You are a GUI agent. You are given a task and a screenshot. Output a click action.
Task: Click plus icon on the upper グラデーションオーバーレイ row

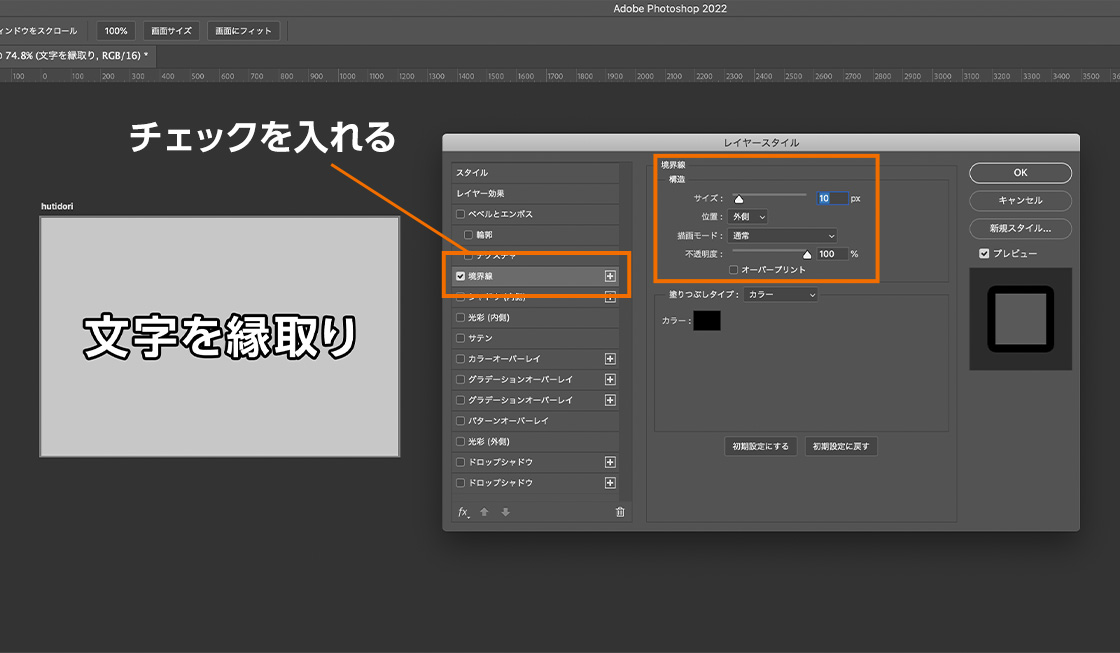click(610, 379)
